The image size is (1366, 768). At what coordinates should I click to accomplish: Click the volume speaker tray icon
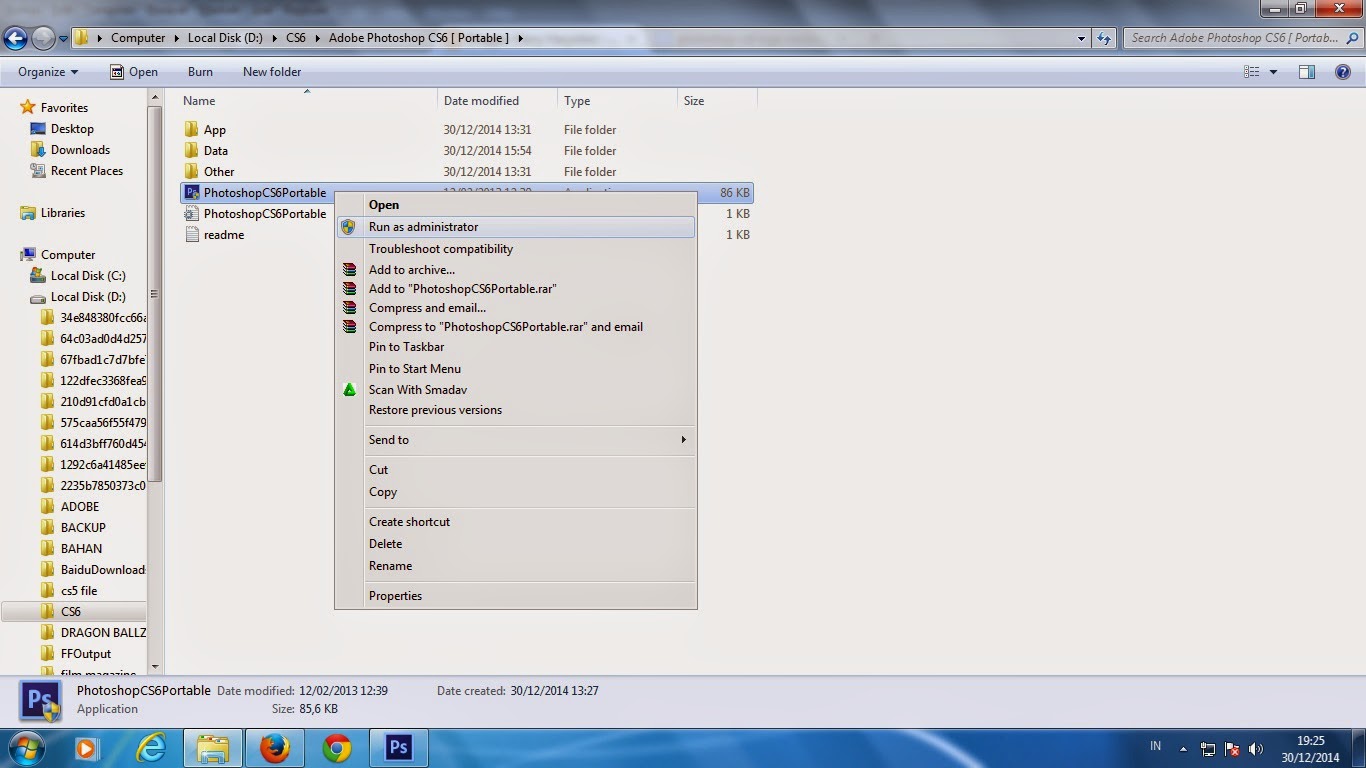pos(1256,749)
